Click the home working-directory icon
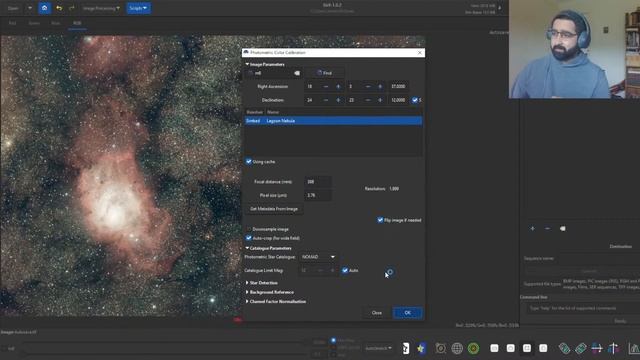The image size is (640, 360). coord(44,8)
